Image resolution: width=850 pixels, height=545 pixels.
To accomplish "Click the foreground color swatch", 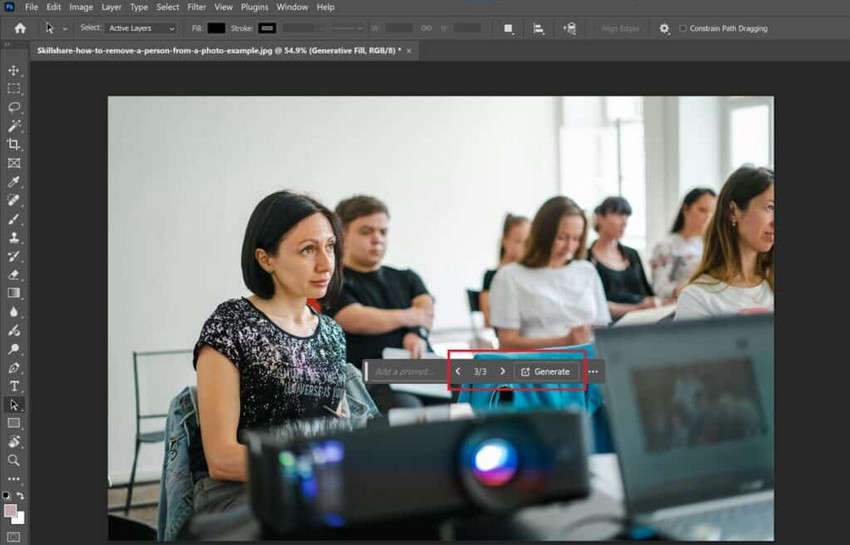I will coord(10,511).
